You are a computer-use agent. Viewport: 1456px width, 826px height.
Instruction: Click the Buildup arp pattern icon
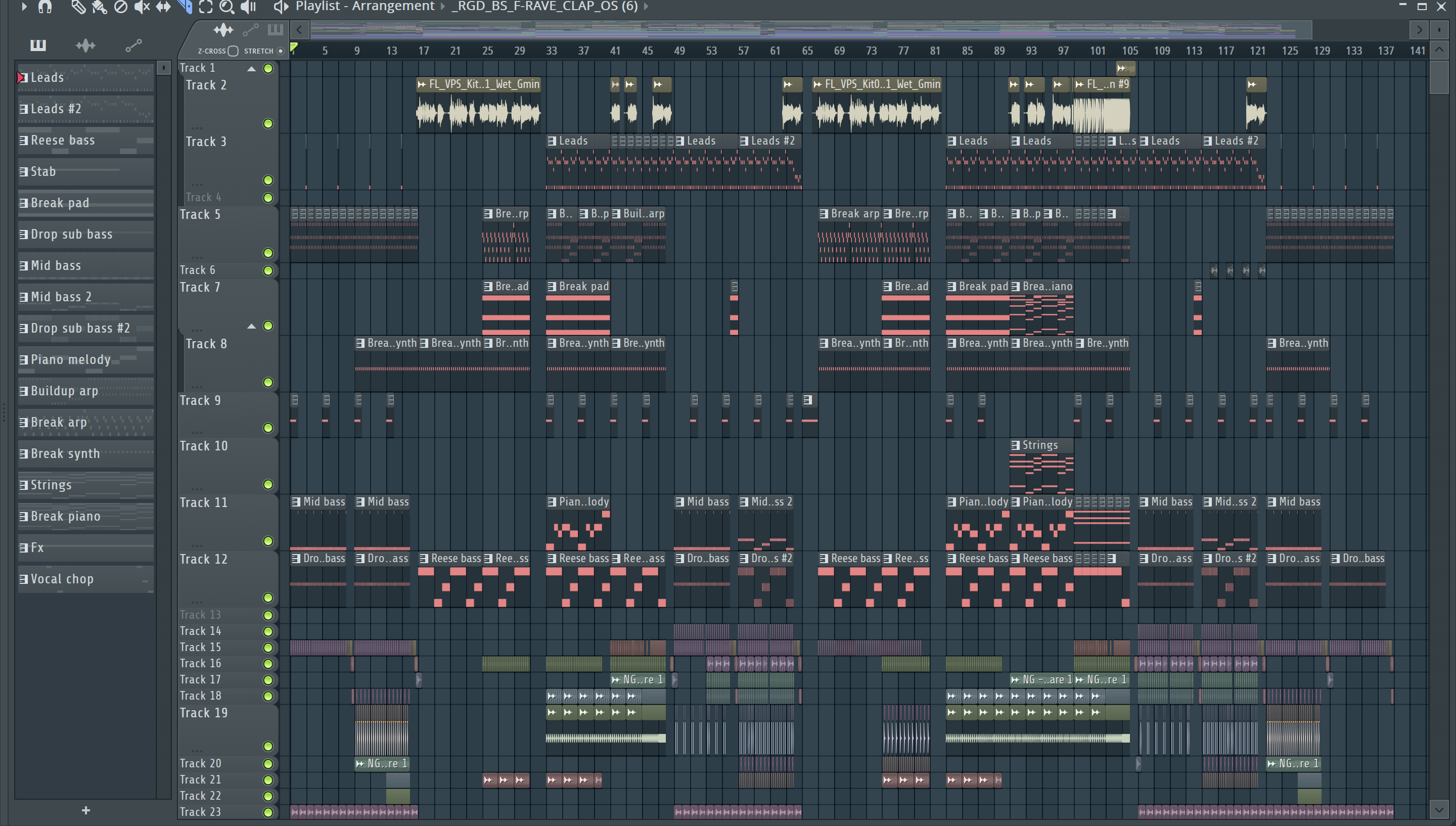click(x=23, y=391)
